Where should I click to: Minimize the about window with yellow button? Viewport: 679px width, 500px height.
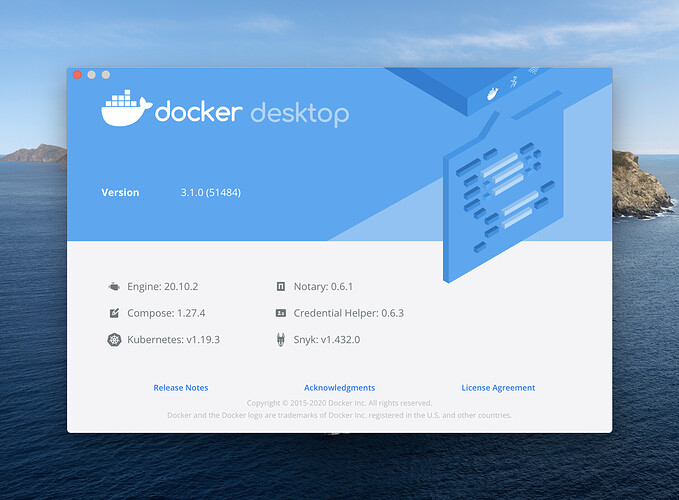point(91,74)
